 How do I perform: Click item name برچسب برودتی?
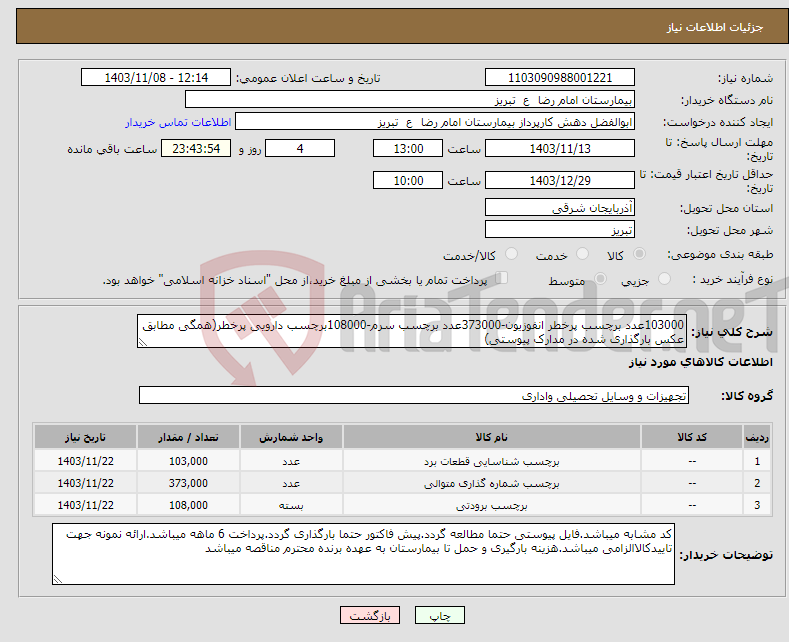492,506
